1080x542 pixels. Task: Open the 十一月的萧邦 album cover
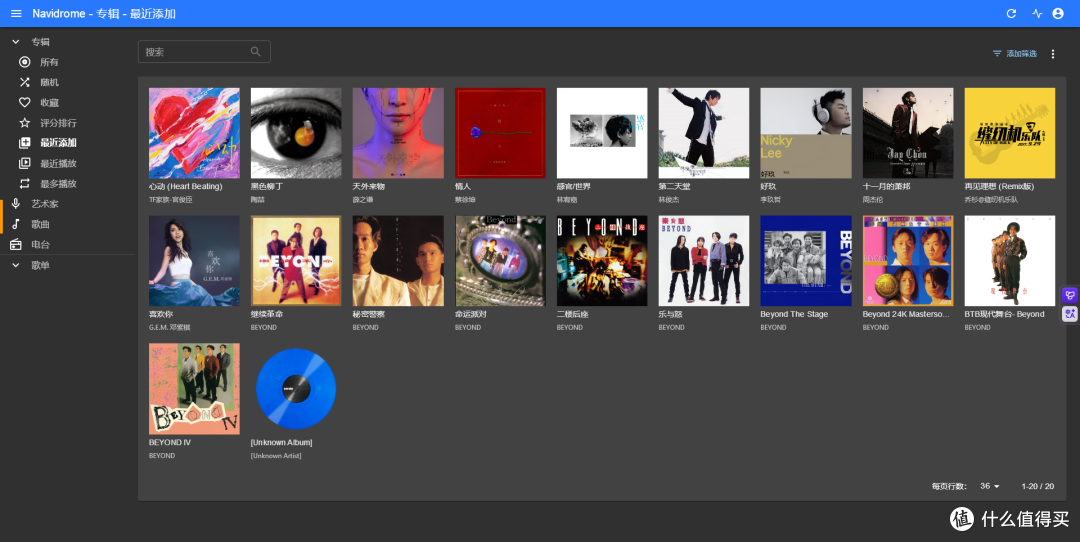coord(908,133)
